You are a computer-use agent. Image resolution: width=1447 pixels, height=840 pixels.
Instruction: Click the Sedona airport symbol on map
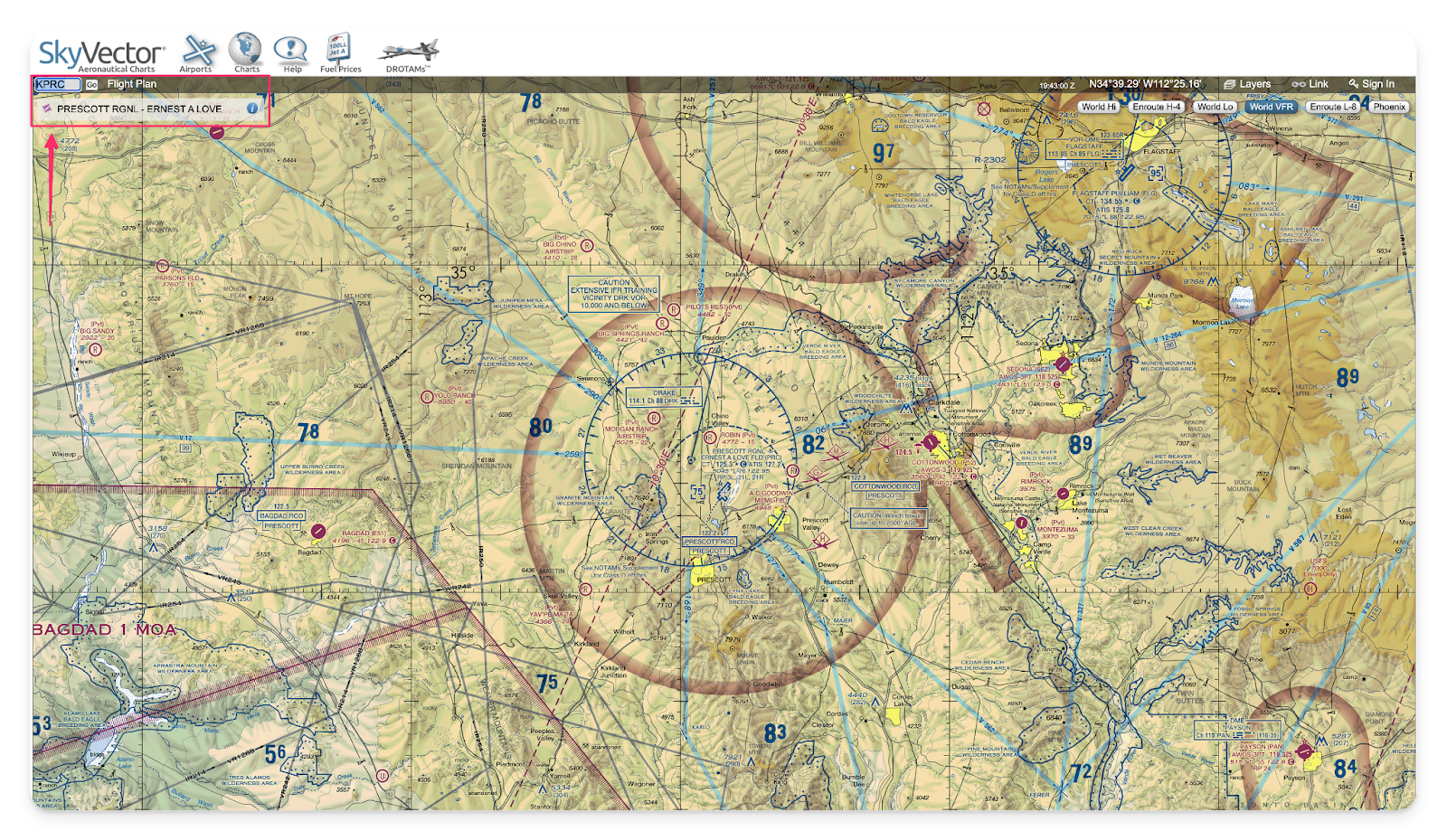click(x=1064, y=365)
